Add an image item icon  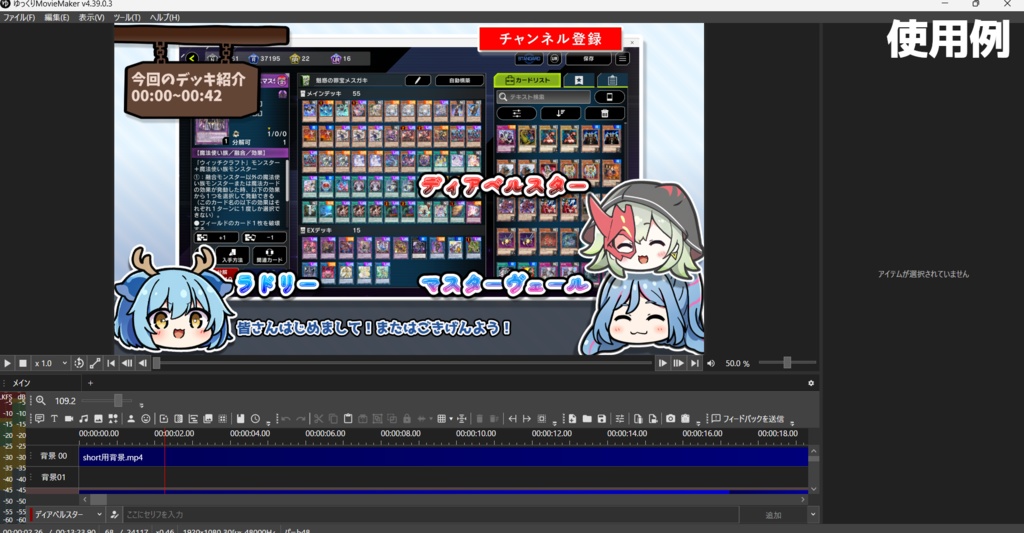pos(98,419)
